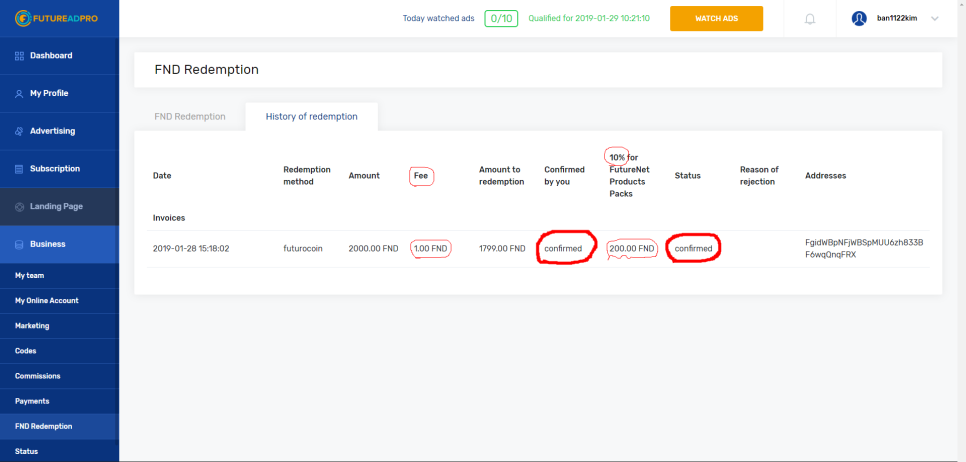Select FND Redemption in sidebar

pos(59,426)
